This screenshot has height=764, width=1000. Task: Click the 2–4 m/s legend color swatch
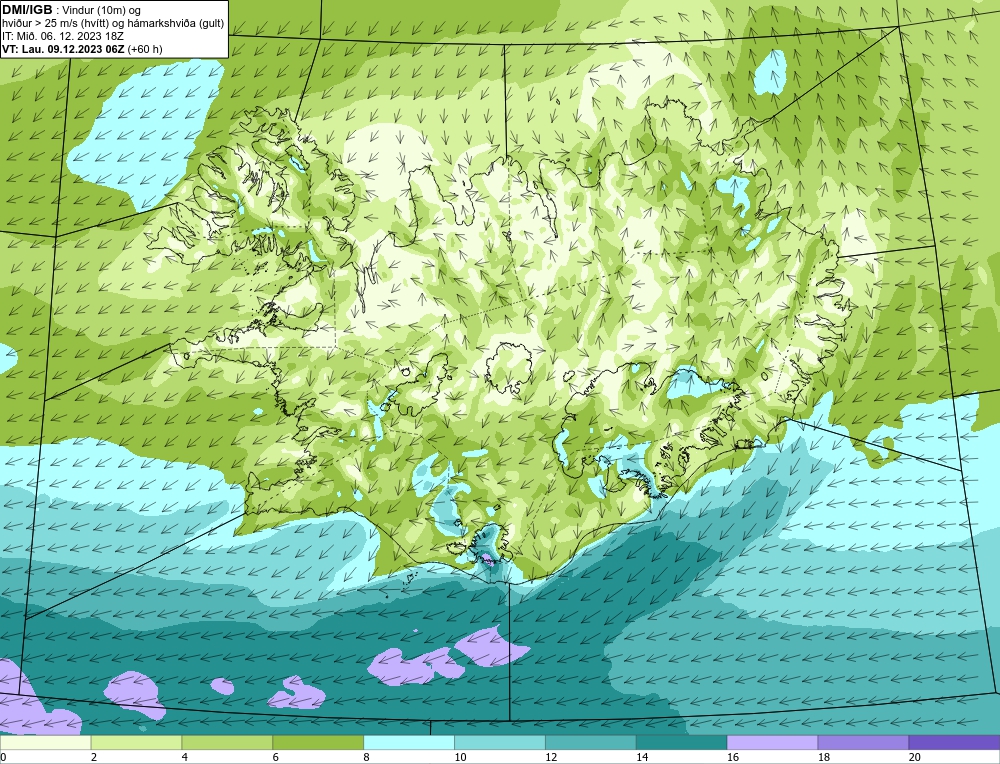tap(136, 743)
